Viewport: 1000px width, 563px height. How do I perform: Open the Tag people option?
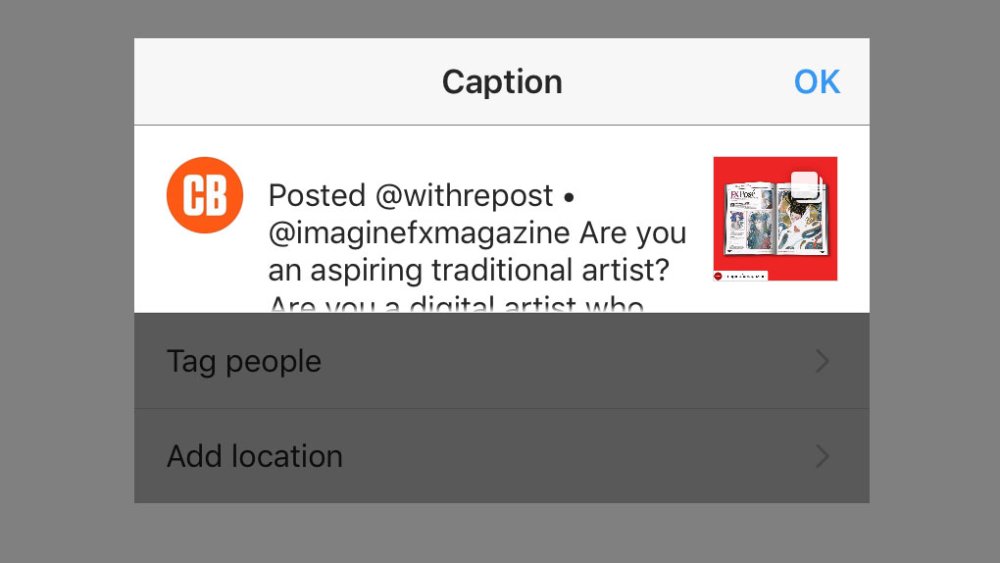click(501, 361)
